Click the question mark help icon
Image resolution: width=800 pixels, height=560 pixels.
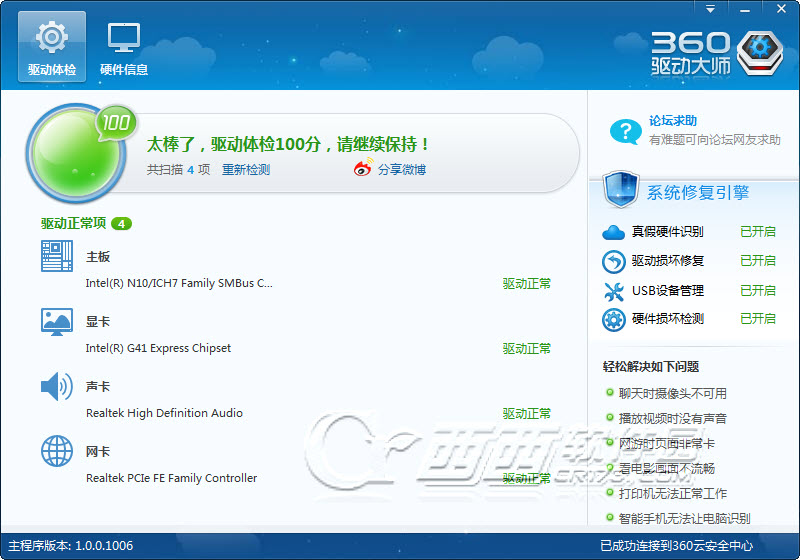point(626,132)
